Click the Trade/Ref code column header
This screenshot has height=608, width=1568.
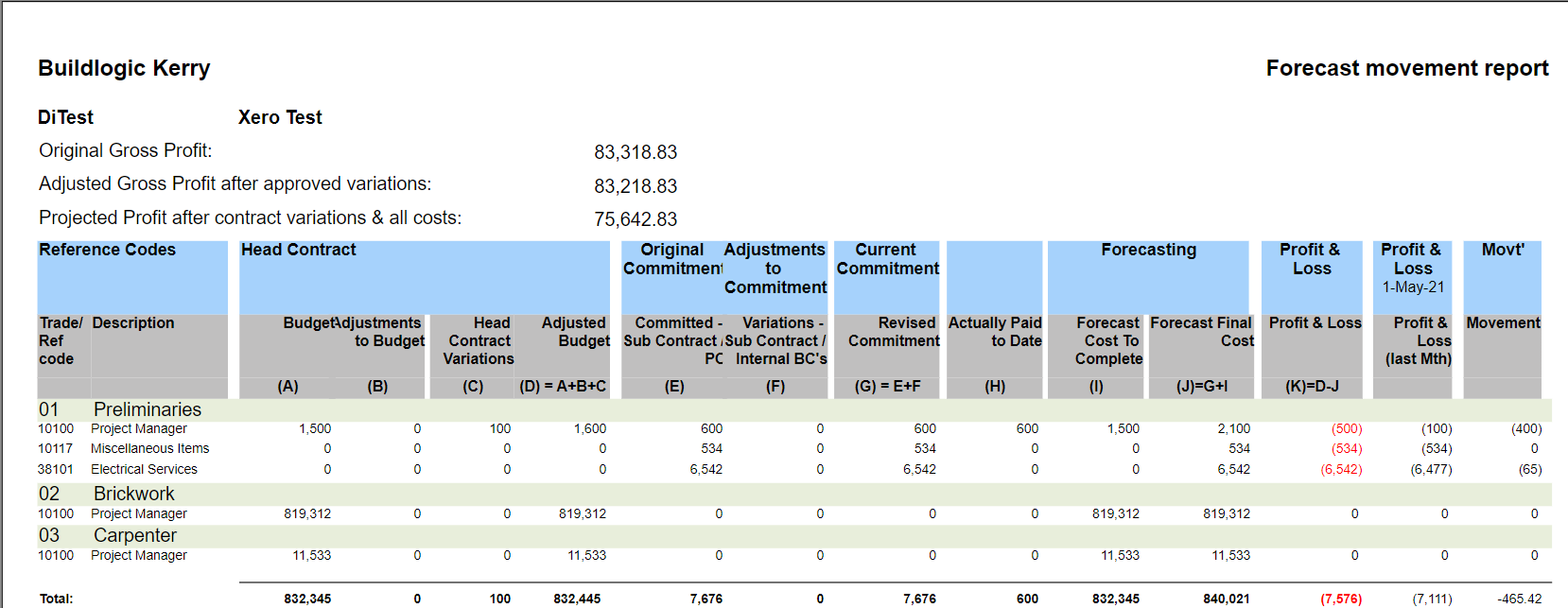(x=61, y=340)
